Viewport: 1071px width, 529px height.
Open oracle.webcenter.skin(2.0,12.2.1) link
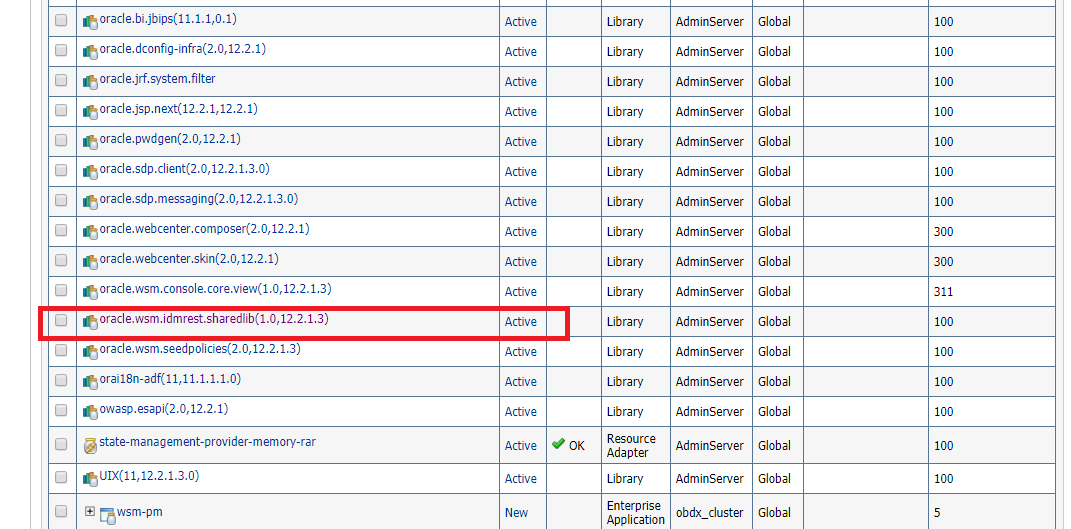(x=189, y=259)
